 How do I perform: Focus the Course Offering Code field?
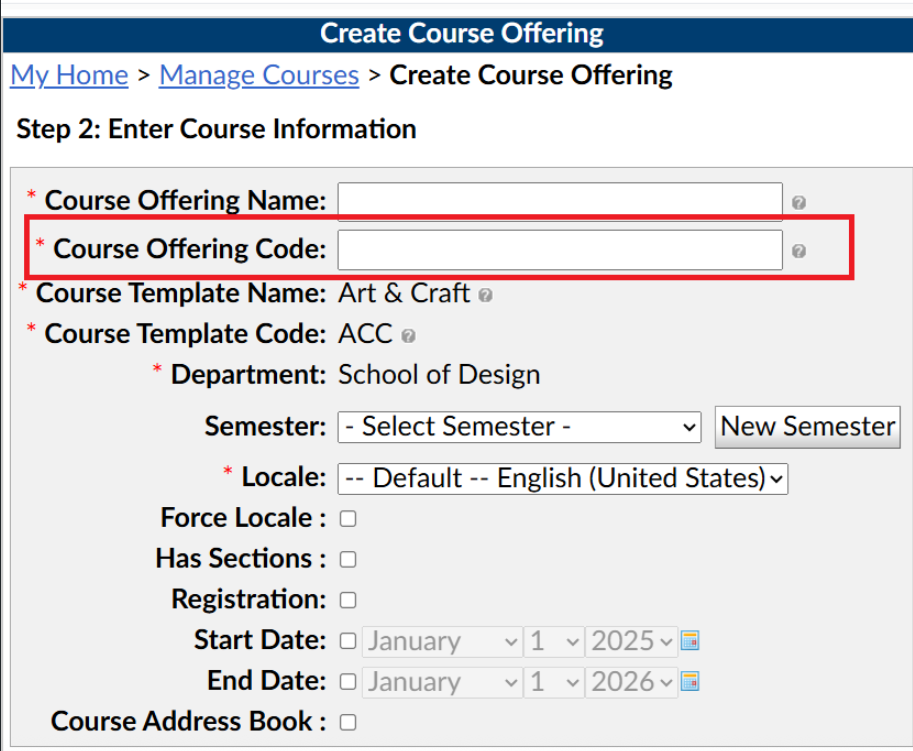(560, 250)
